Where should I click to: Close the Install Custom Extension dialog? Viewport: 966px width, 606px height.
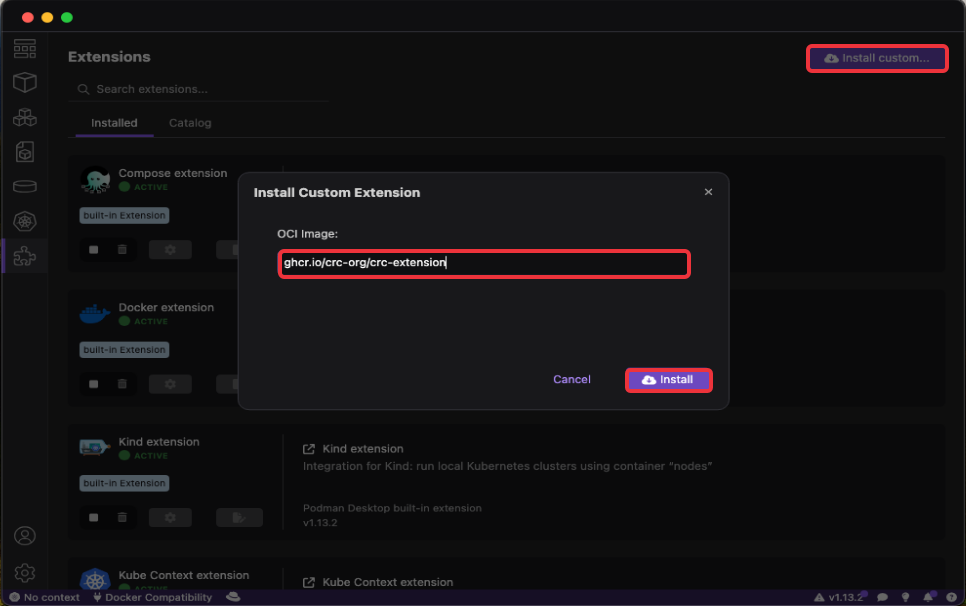708,192
